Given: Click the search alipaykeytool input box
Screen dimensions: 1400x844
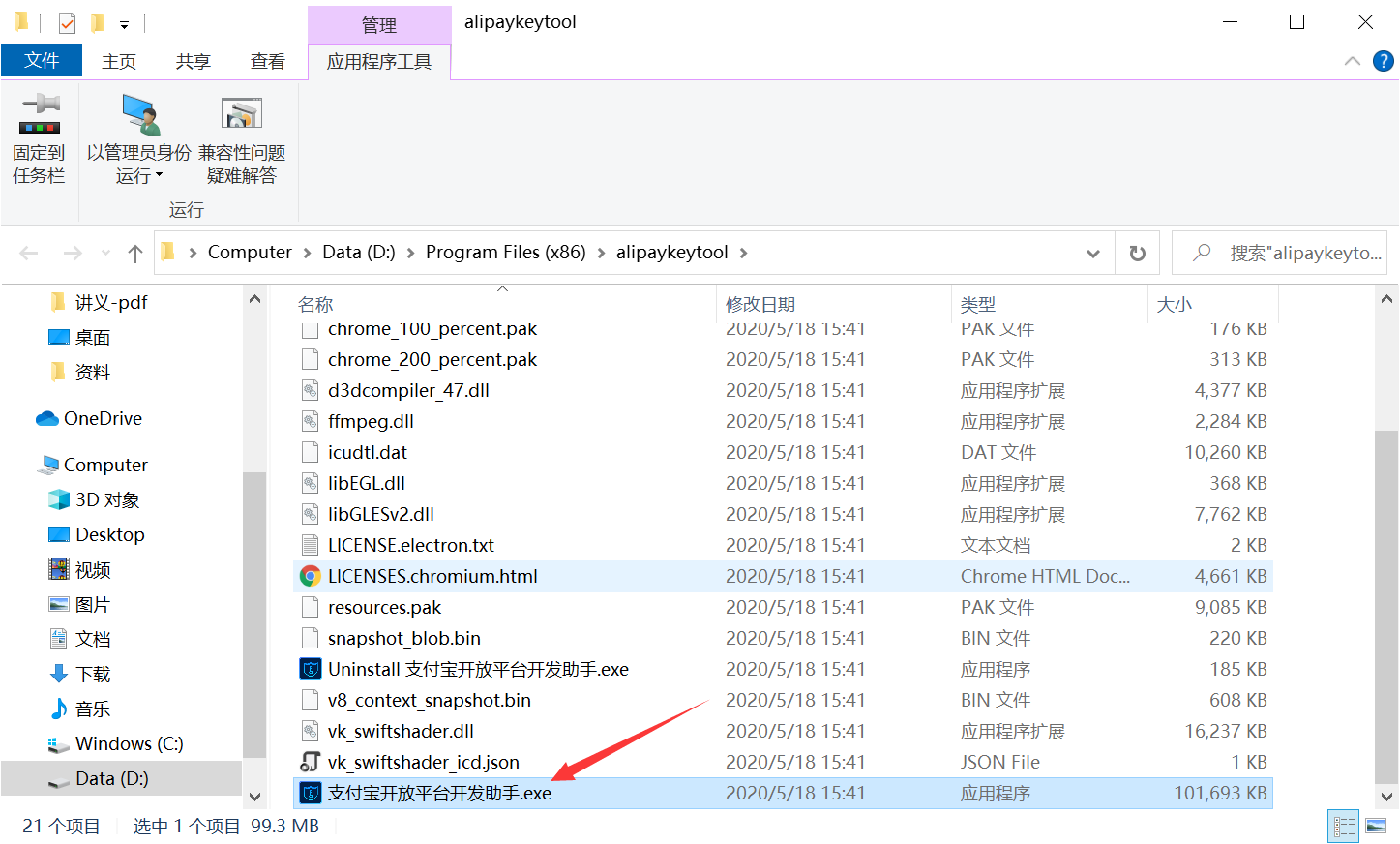Looking at the screenshot, I should (1280, 254).
